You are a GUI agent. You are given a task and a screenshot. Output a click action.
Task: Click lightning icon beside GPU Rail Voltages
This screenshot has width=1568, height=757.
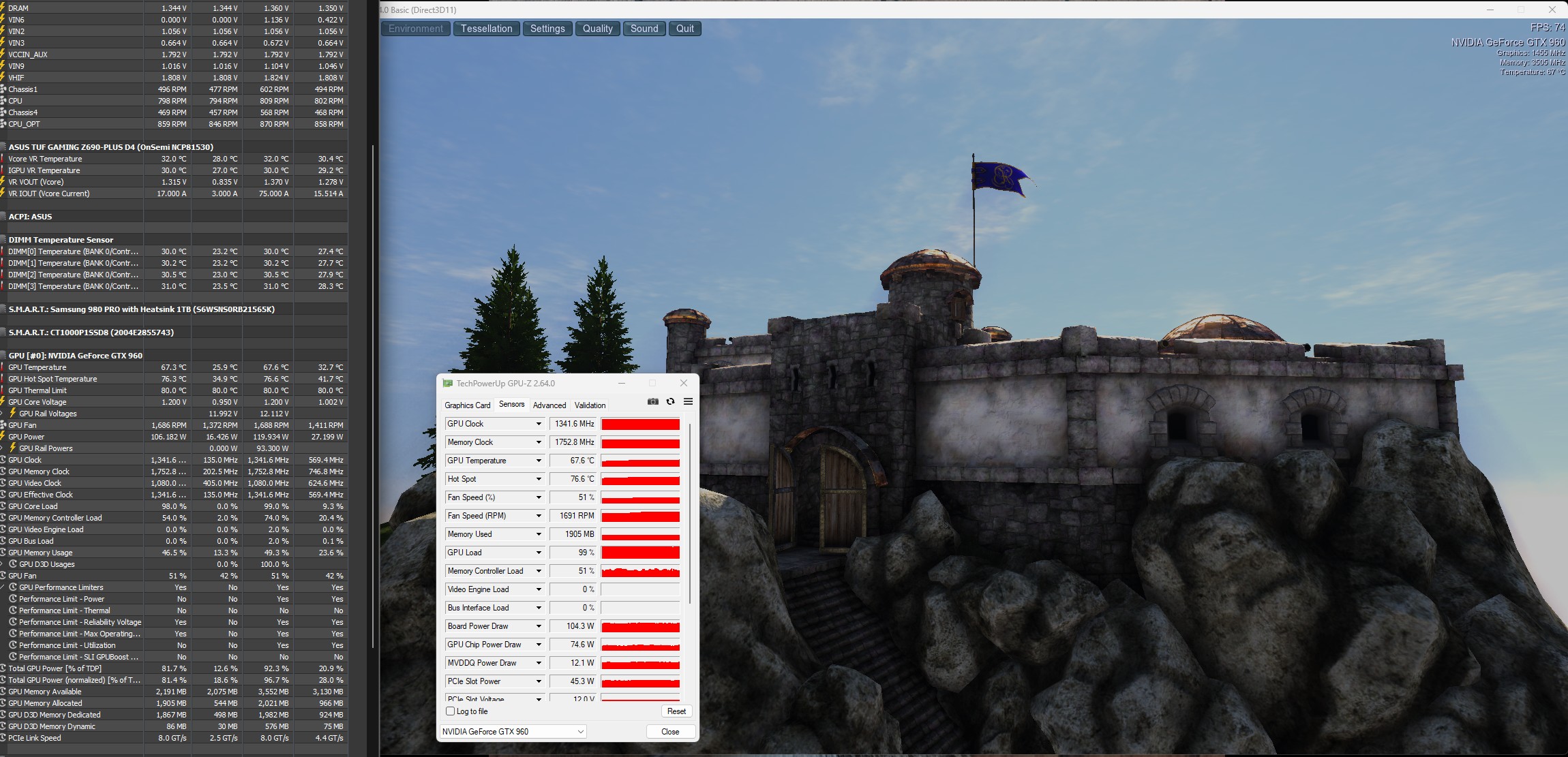[x=13, y=413]
